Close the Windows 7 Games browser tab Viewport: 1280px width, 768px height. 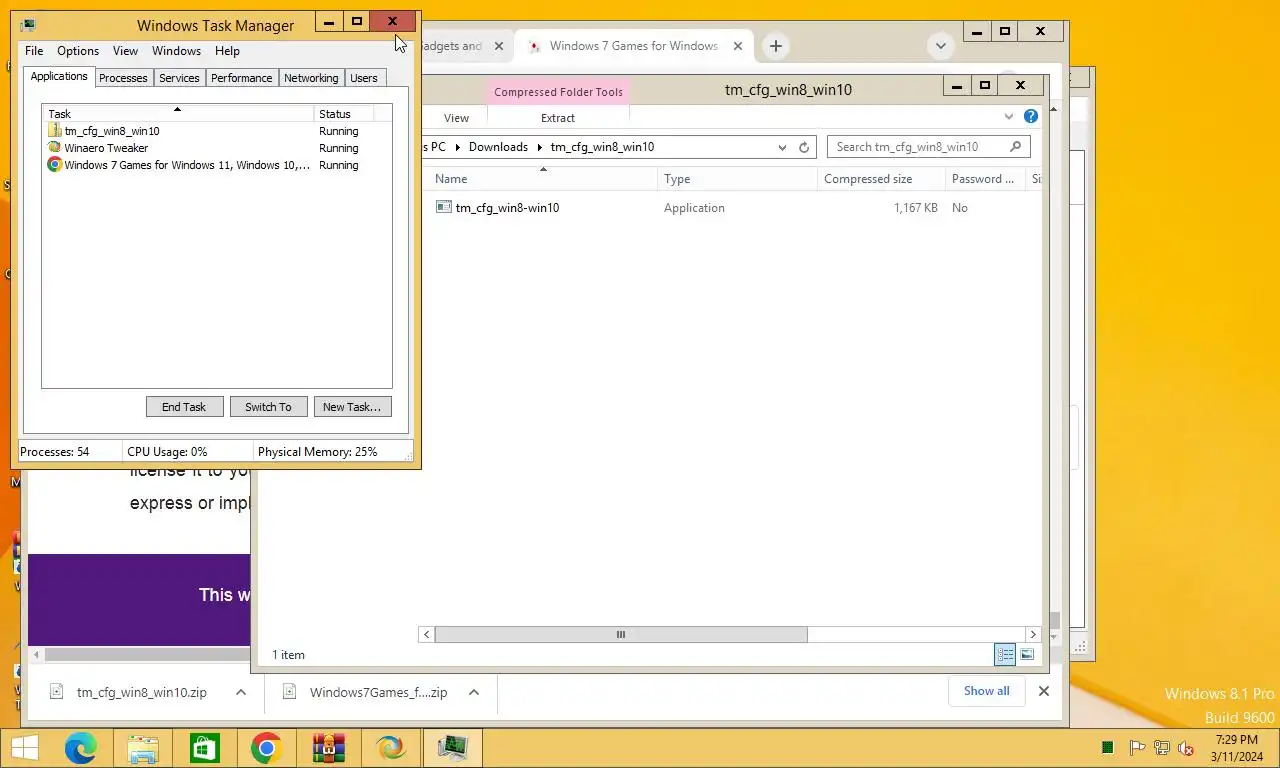coord(738,46)
